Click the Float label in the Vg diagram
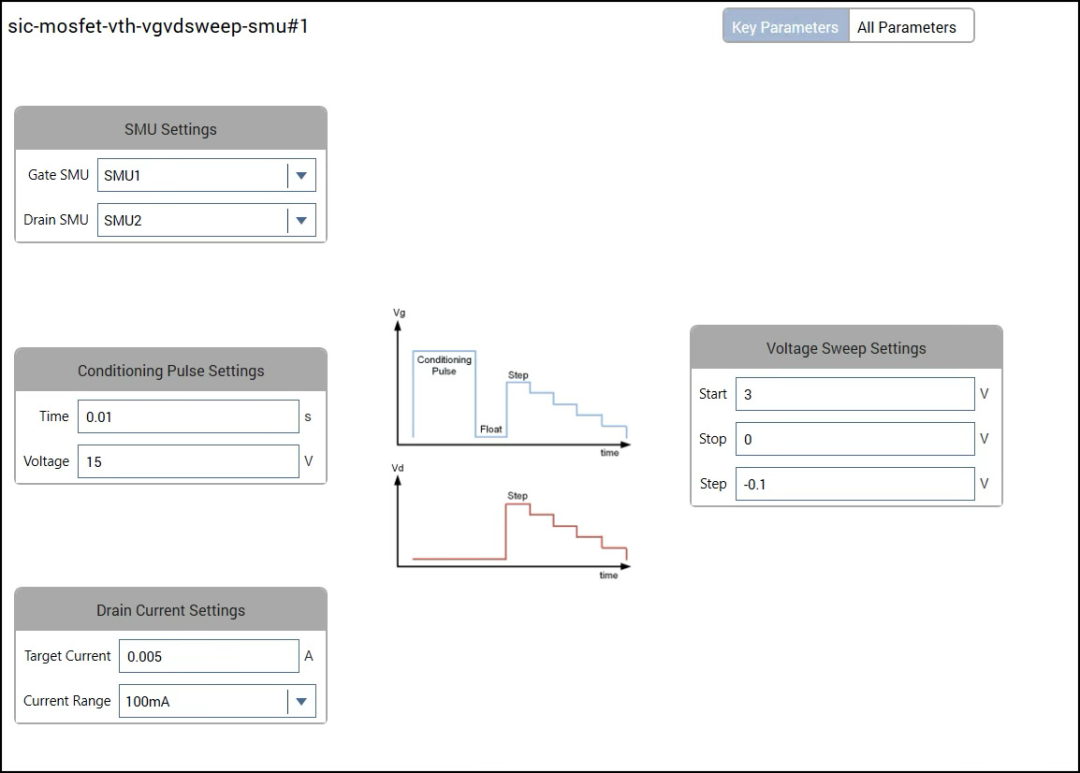The width and height of the screenshot is (1080, 773). (491, 430)
